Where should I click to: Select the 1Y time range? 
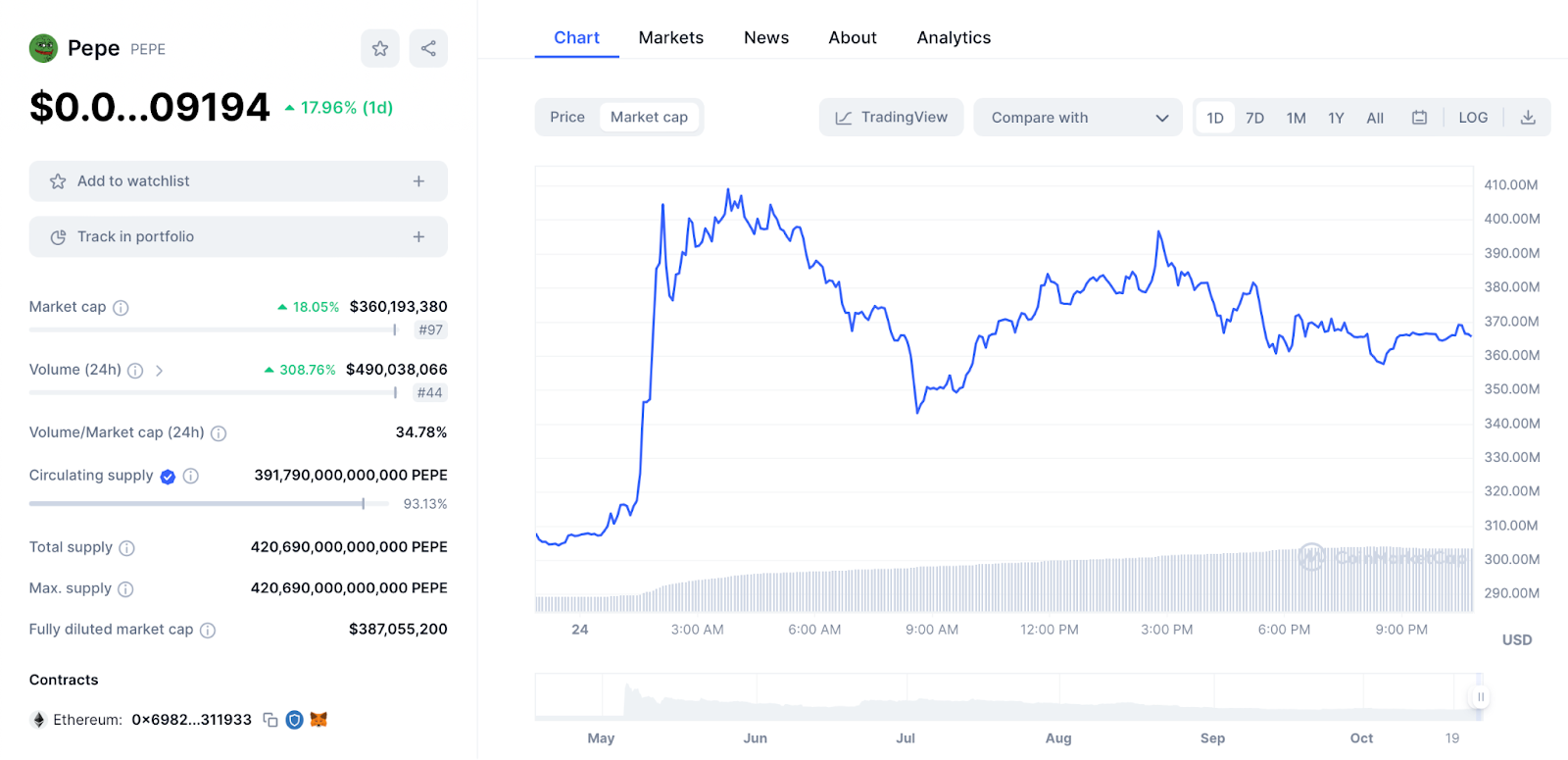coord(1336,118)
